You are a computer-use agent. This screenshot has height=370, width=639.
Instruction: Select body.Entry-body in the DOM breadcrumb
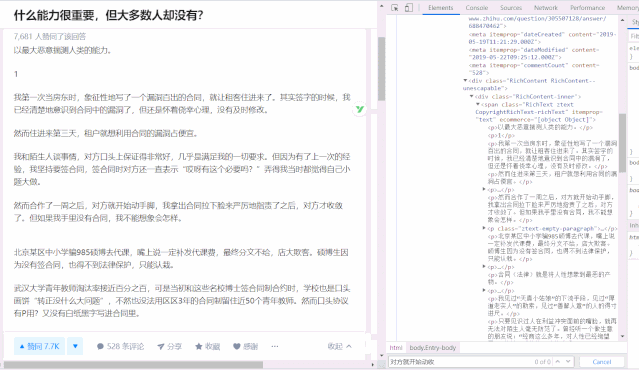(433, 348)
